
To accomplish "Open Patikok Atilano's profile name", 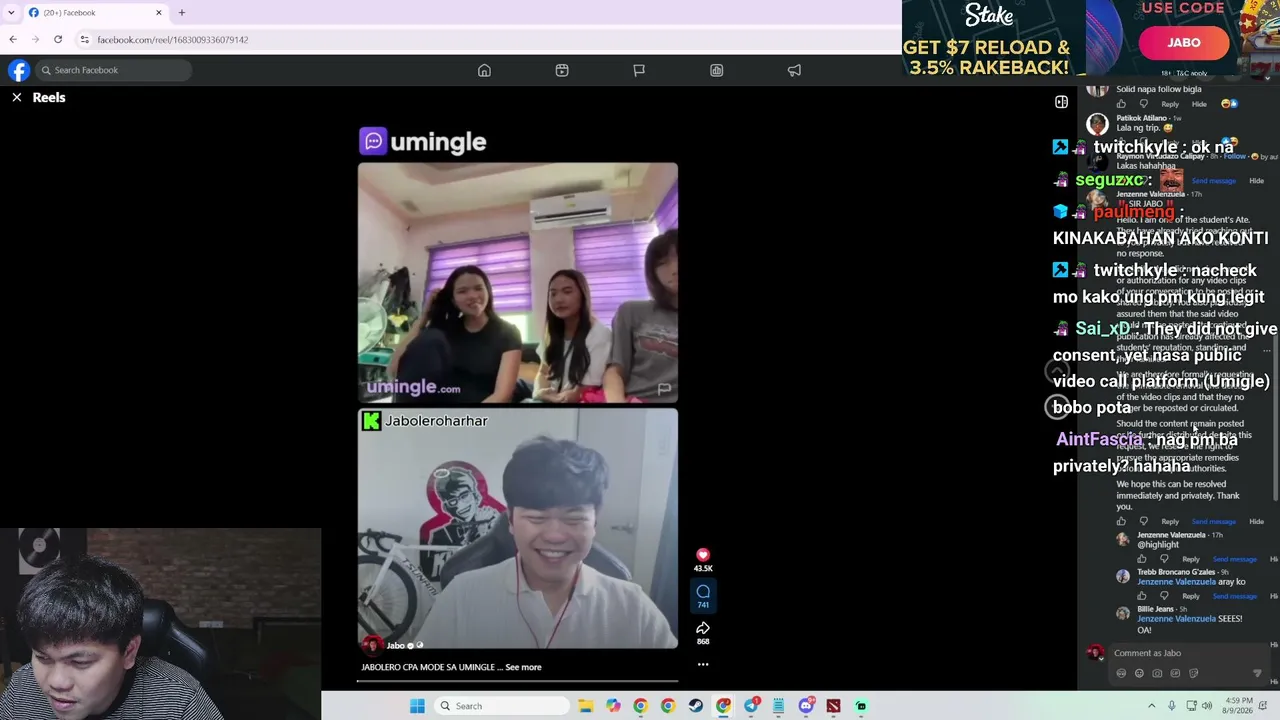I will [x=1142, y=118].
